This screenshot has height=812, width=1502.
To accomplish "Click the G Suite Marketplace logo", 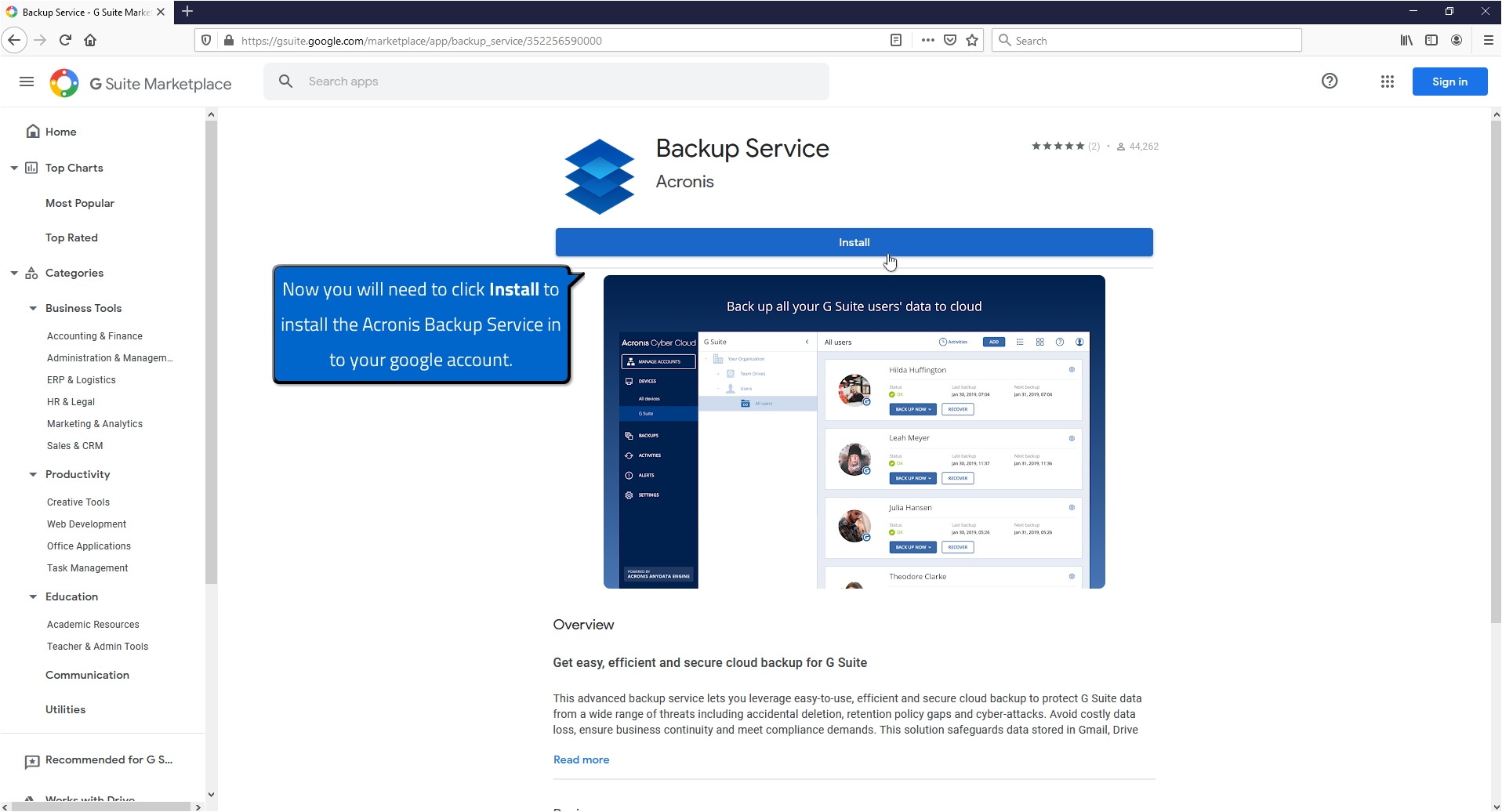I will tap(141, 83).
